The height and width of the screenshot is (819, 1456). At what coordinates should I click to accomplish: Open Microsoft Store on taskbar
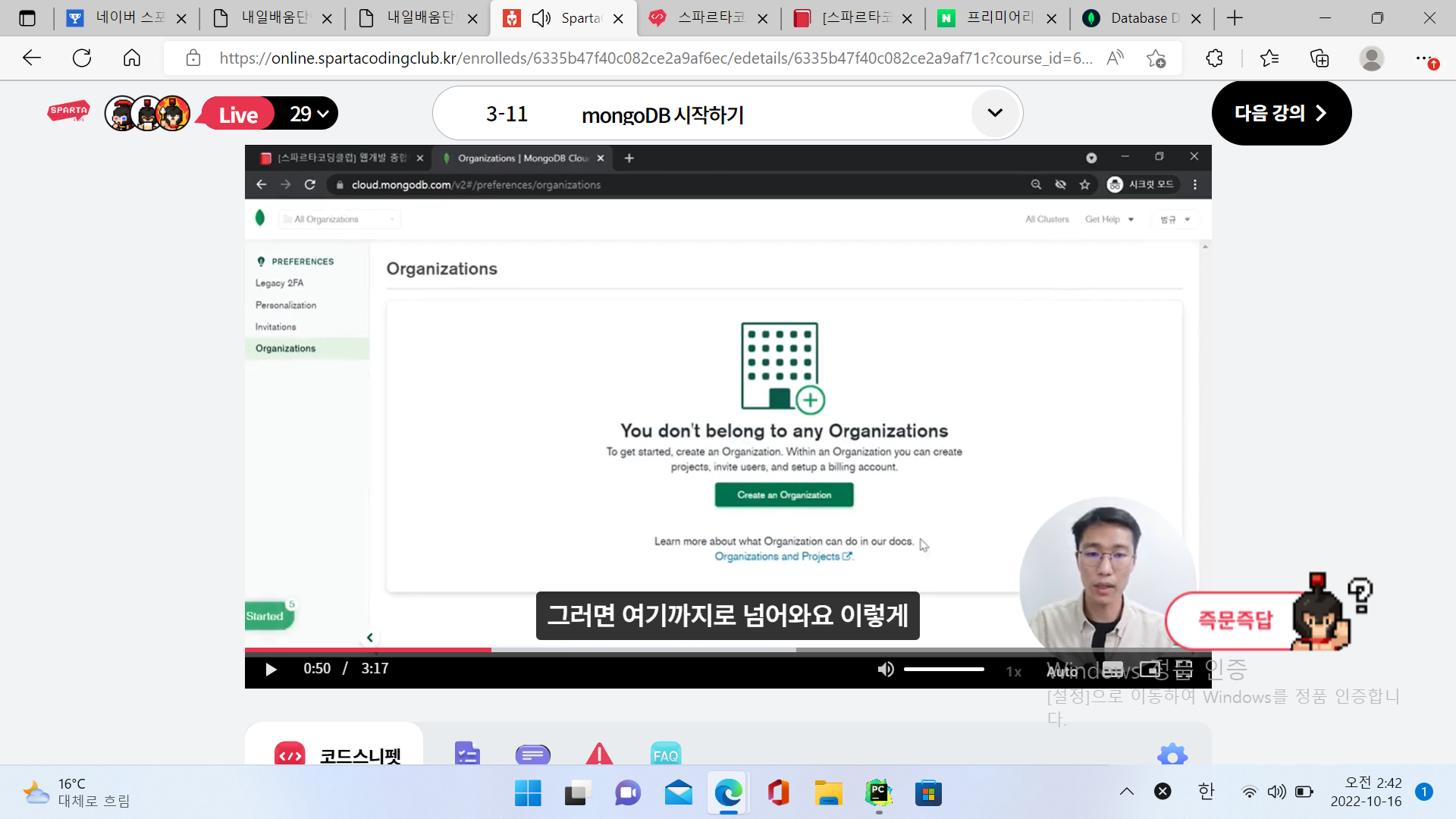click(928, 793)
